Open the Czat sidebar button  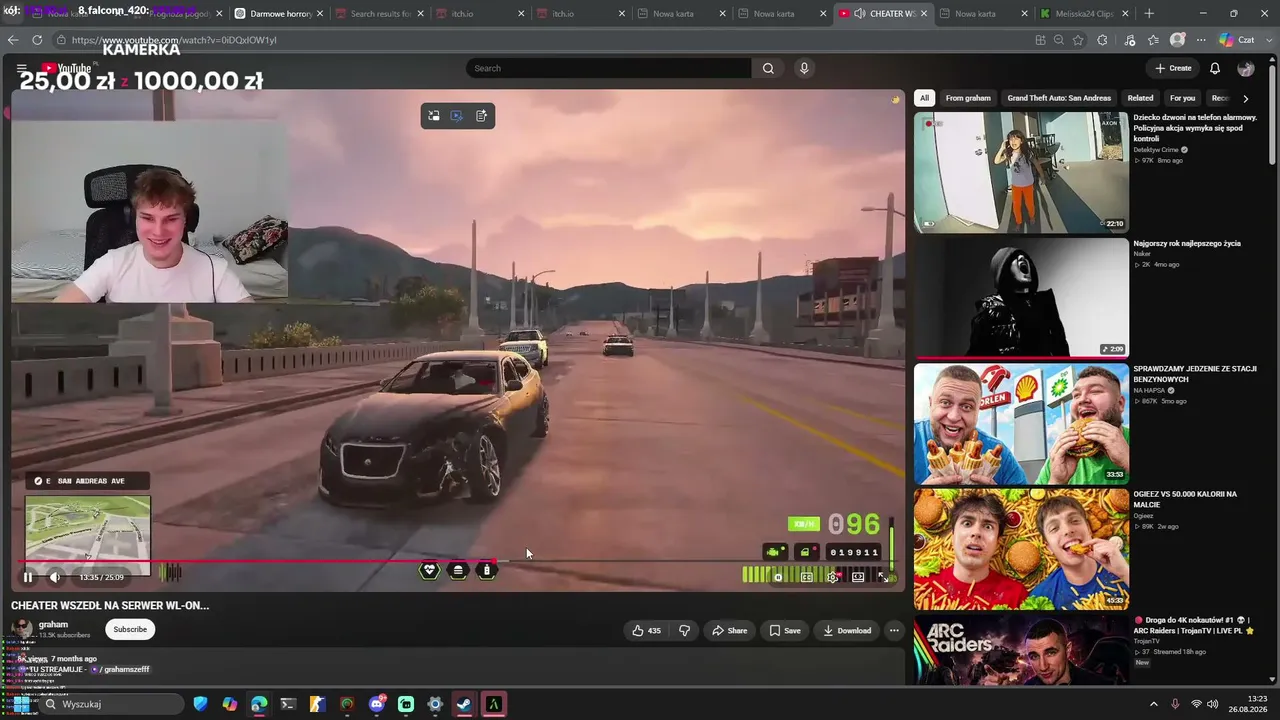click(1237, 40)
